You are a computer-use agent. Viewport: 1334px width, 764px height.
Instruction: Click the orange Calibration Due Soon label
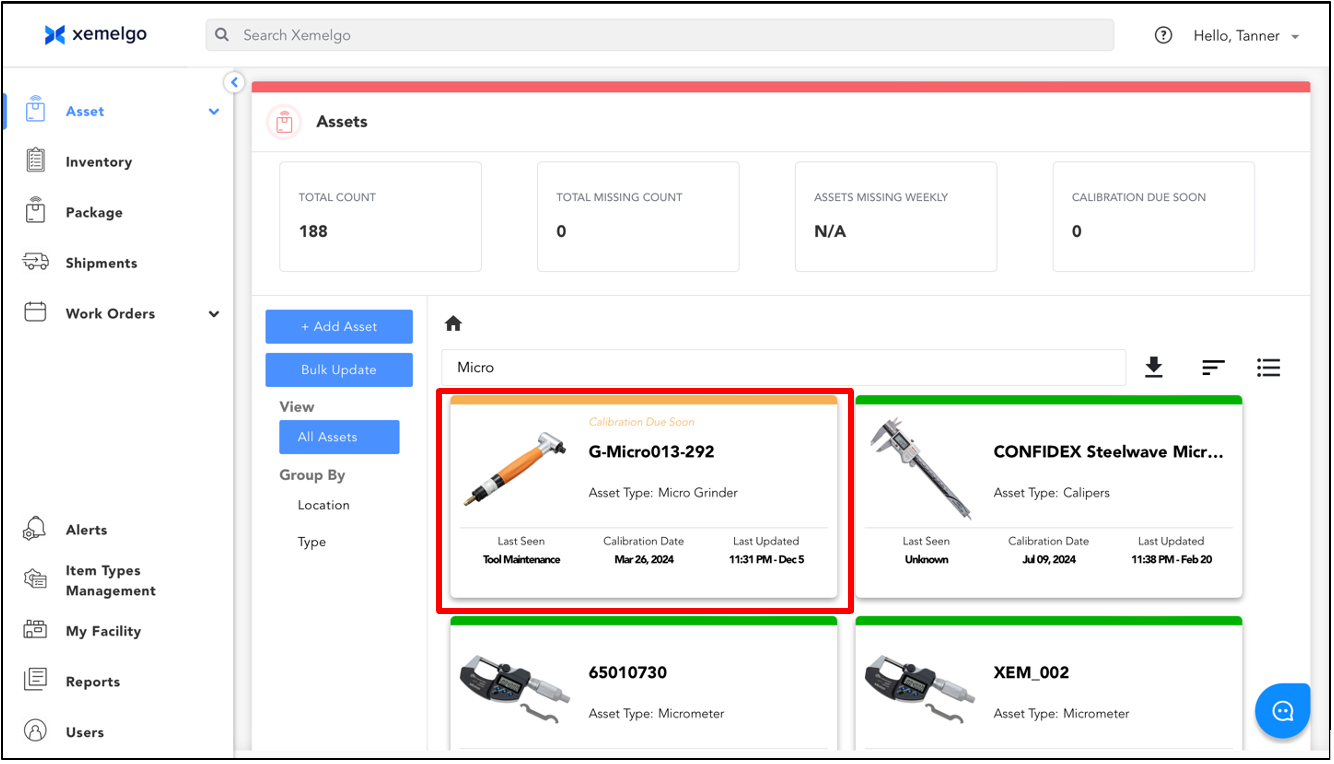641,422
